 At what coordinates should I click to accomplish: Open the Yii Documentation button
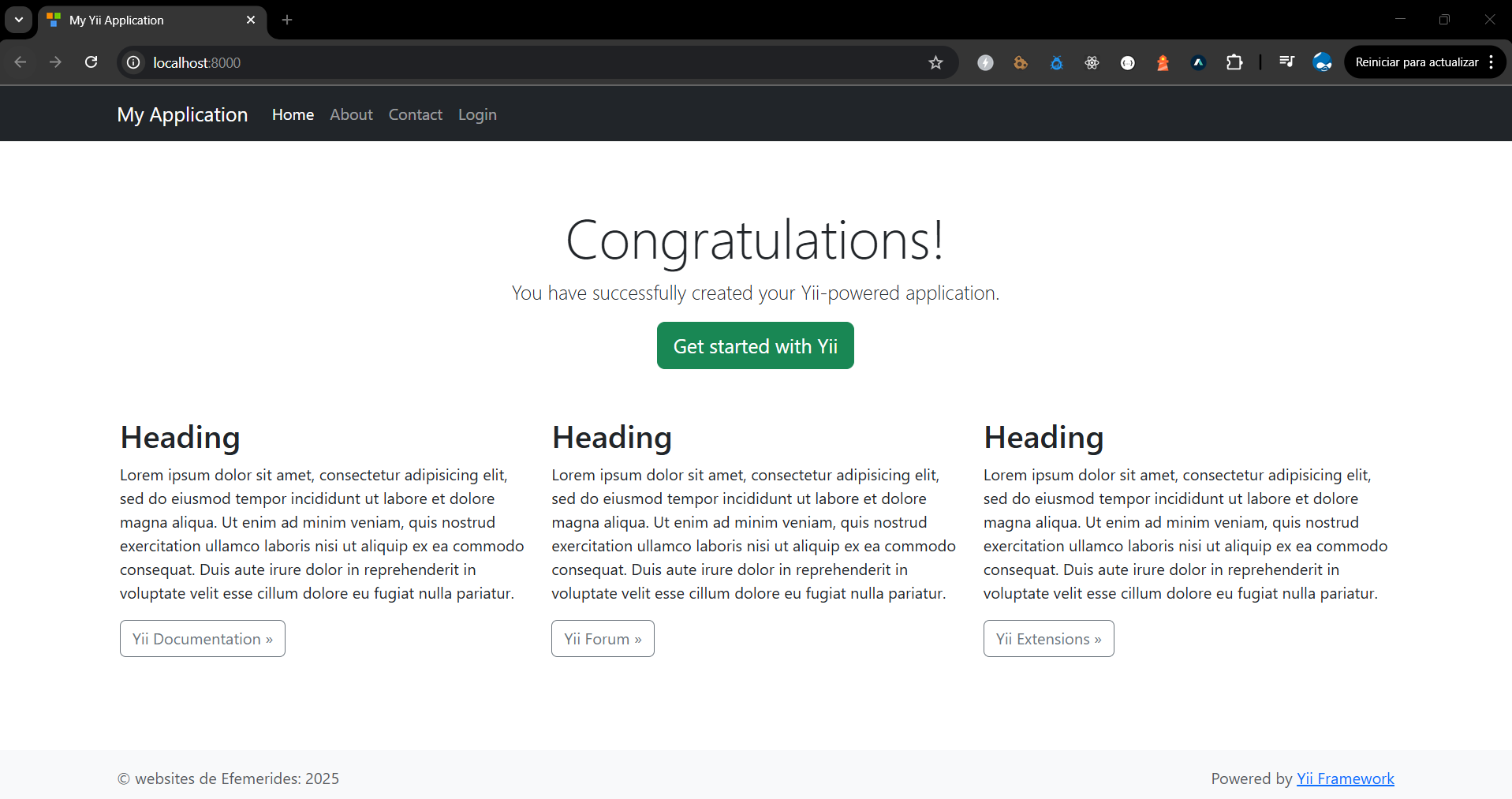point(203,639)
